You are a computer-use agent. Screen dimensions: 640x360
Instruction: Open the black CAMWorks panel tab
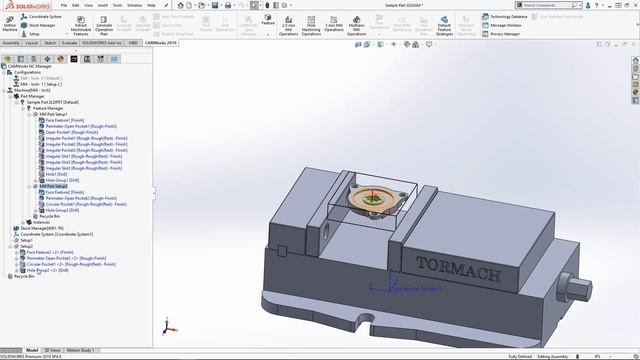(x=74, y=59)
